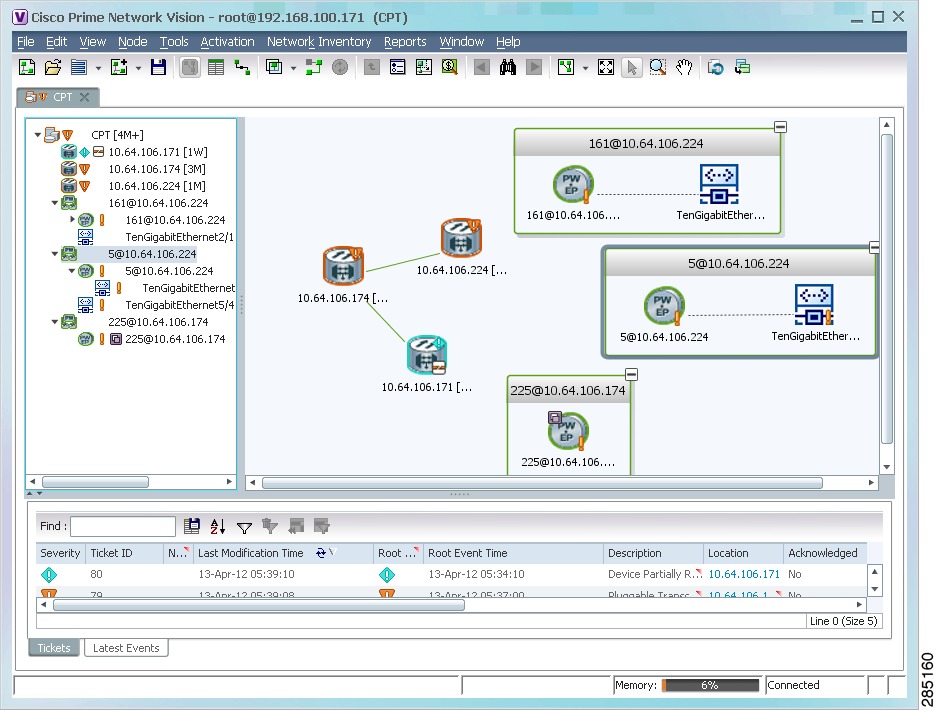
Task: Collapse the 225@10.64.106.174 map box
Action: click(x=632, y=374)
